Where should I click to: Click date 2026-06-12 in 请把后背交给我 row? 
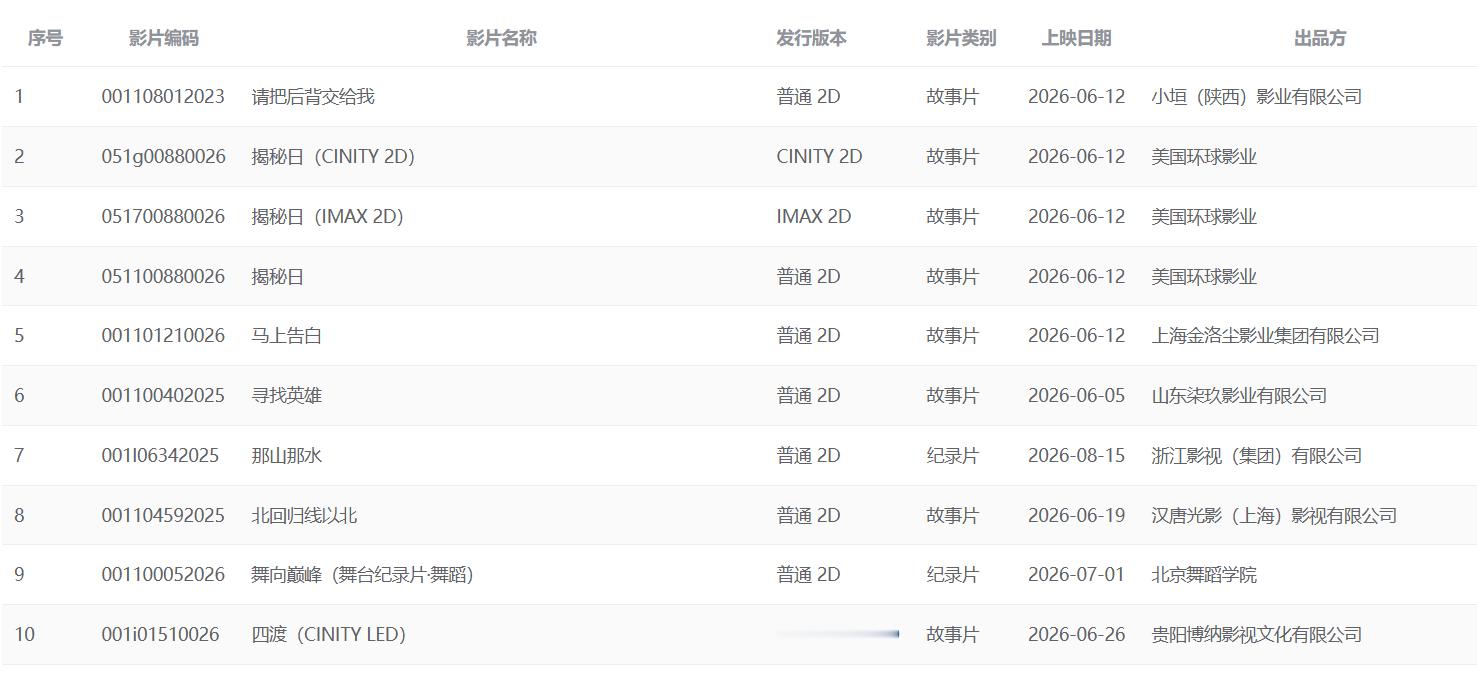coord(1076,97)
